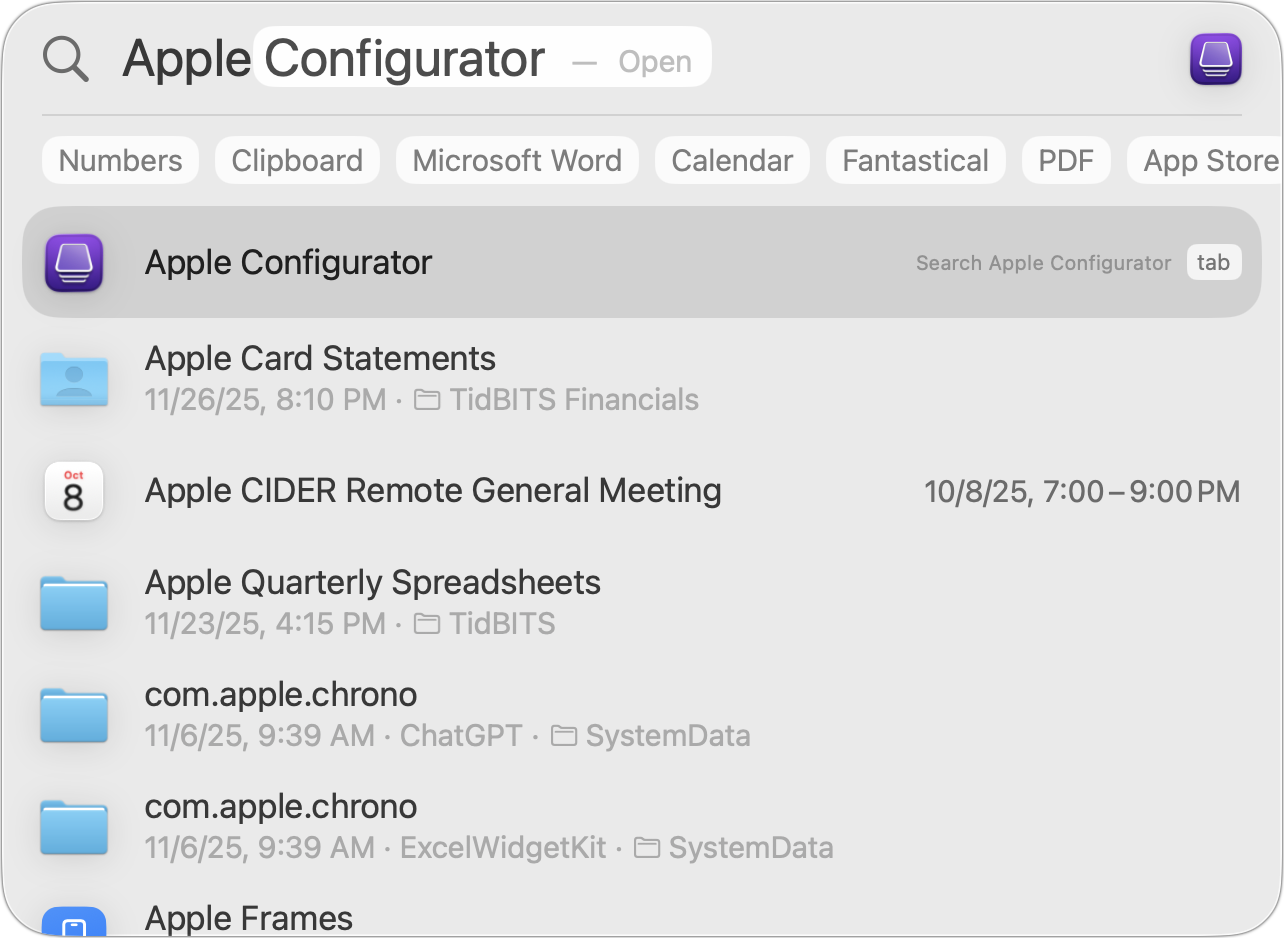The image size is (1284, 938).
Task: Click the Apple Frames app icon
Action: pyautogui.click(x=74, y=922)
